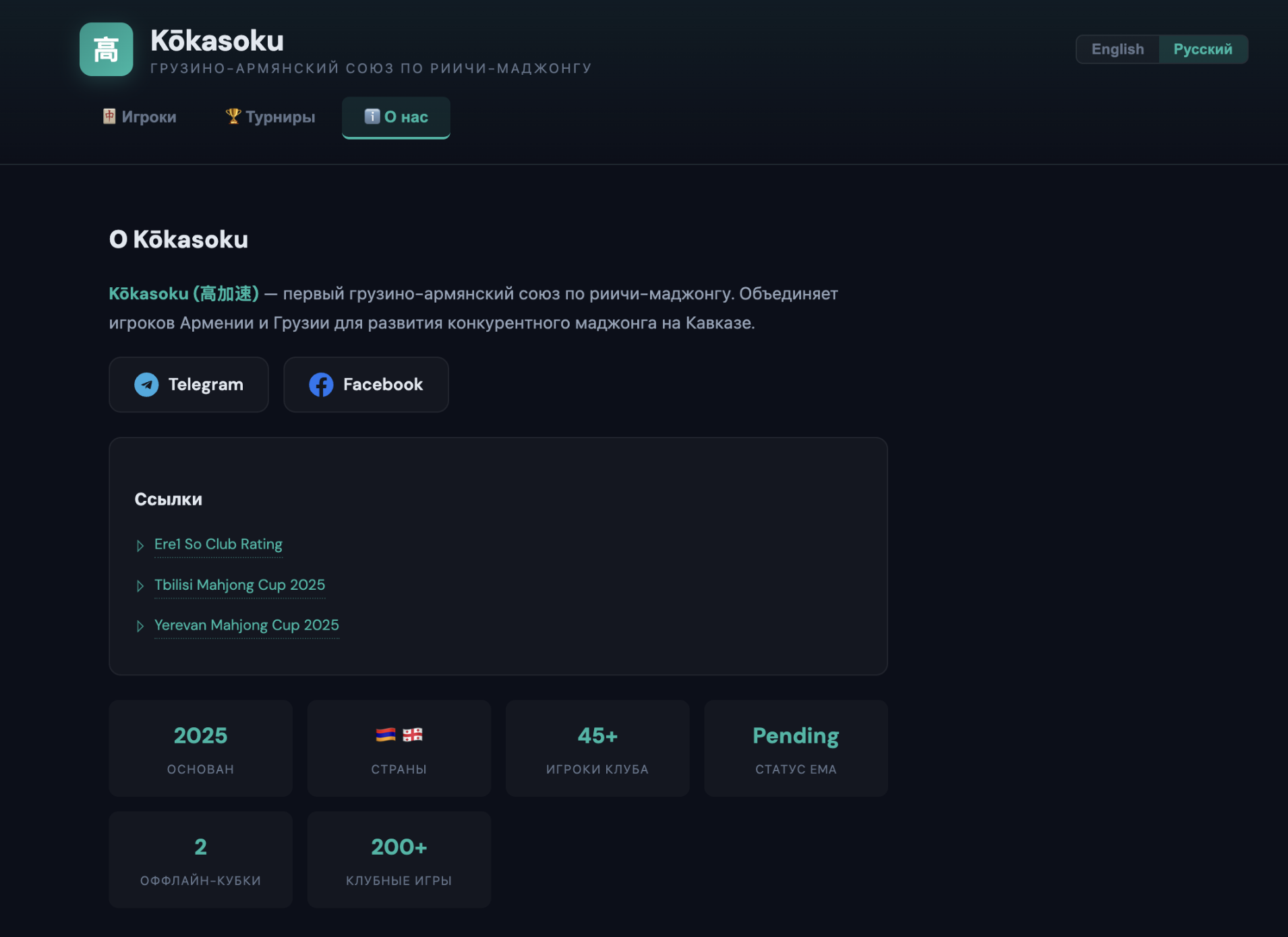The height and width of the screenshot is (937, 1288).
Task: Open the Турниры tab
Action: tap(270, 117)
